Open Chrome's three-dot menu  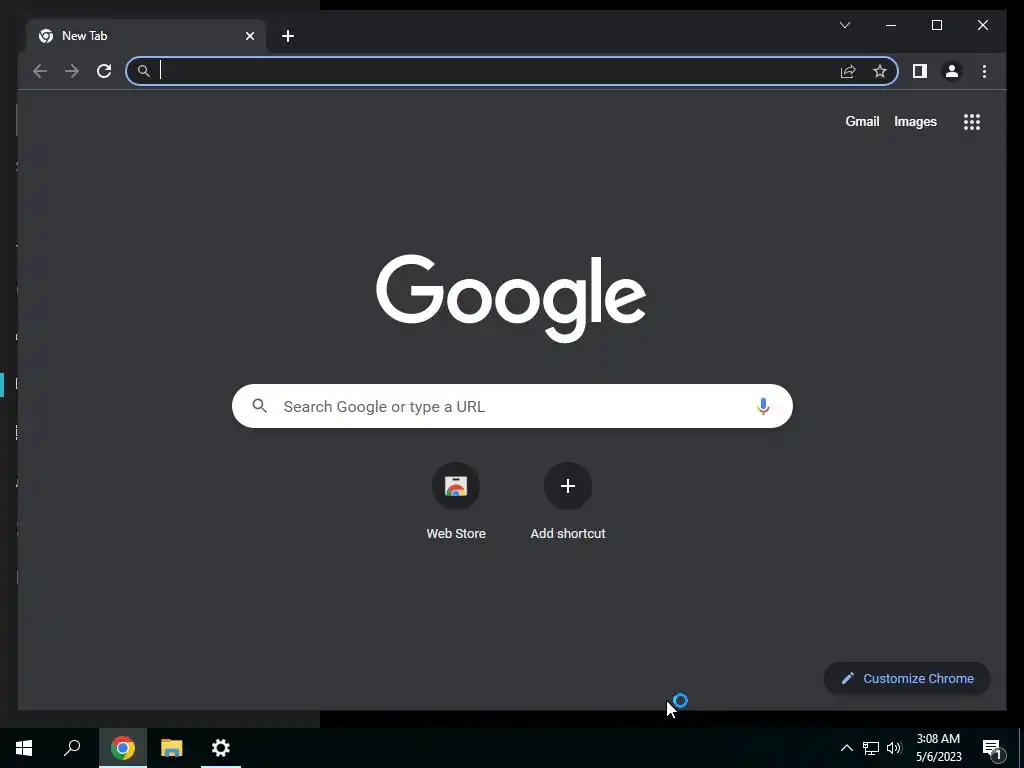tap(984, 71)
